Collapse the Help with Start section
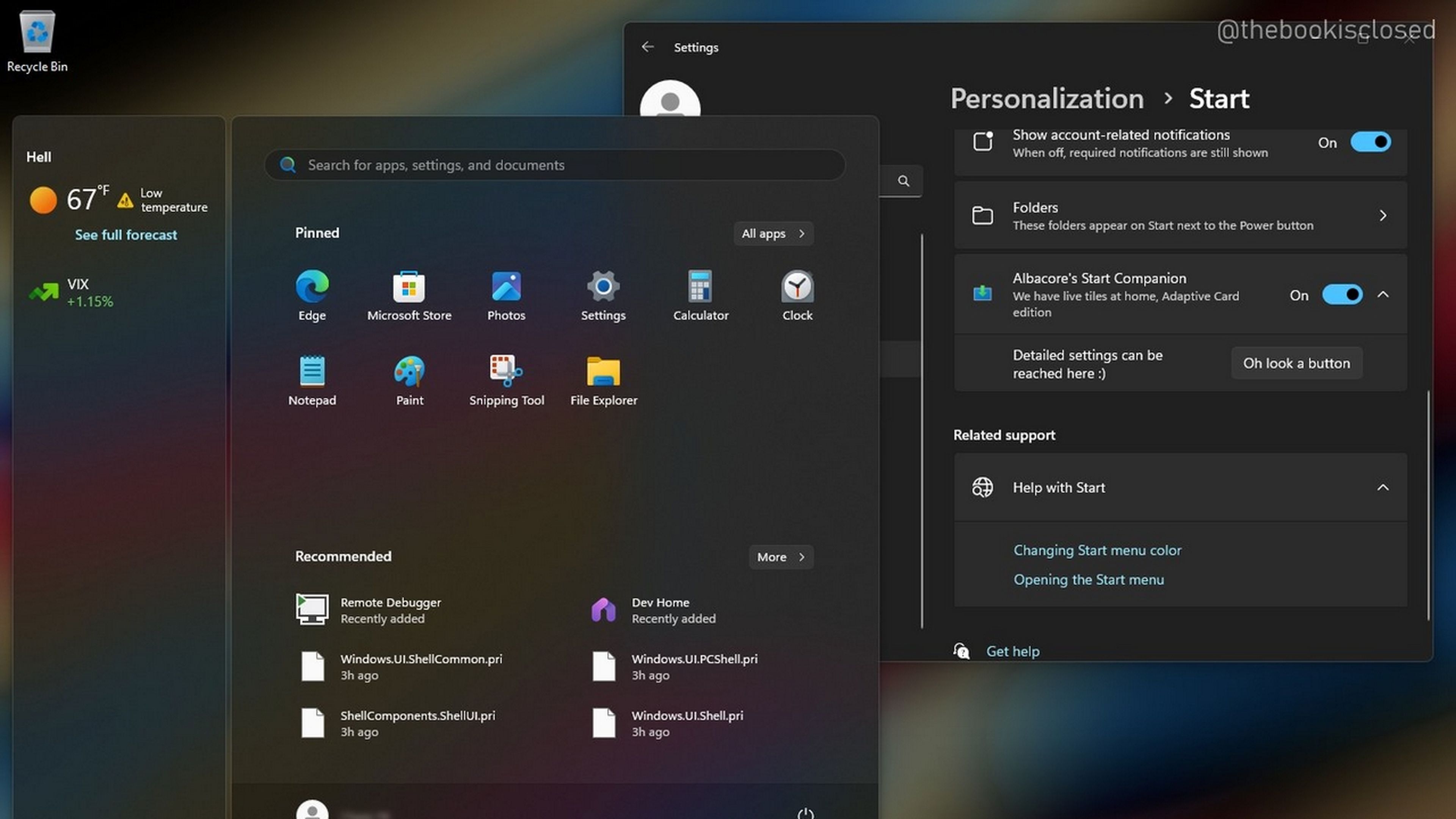 coord(1382,487)
